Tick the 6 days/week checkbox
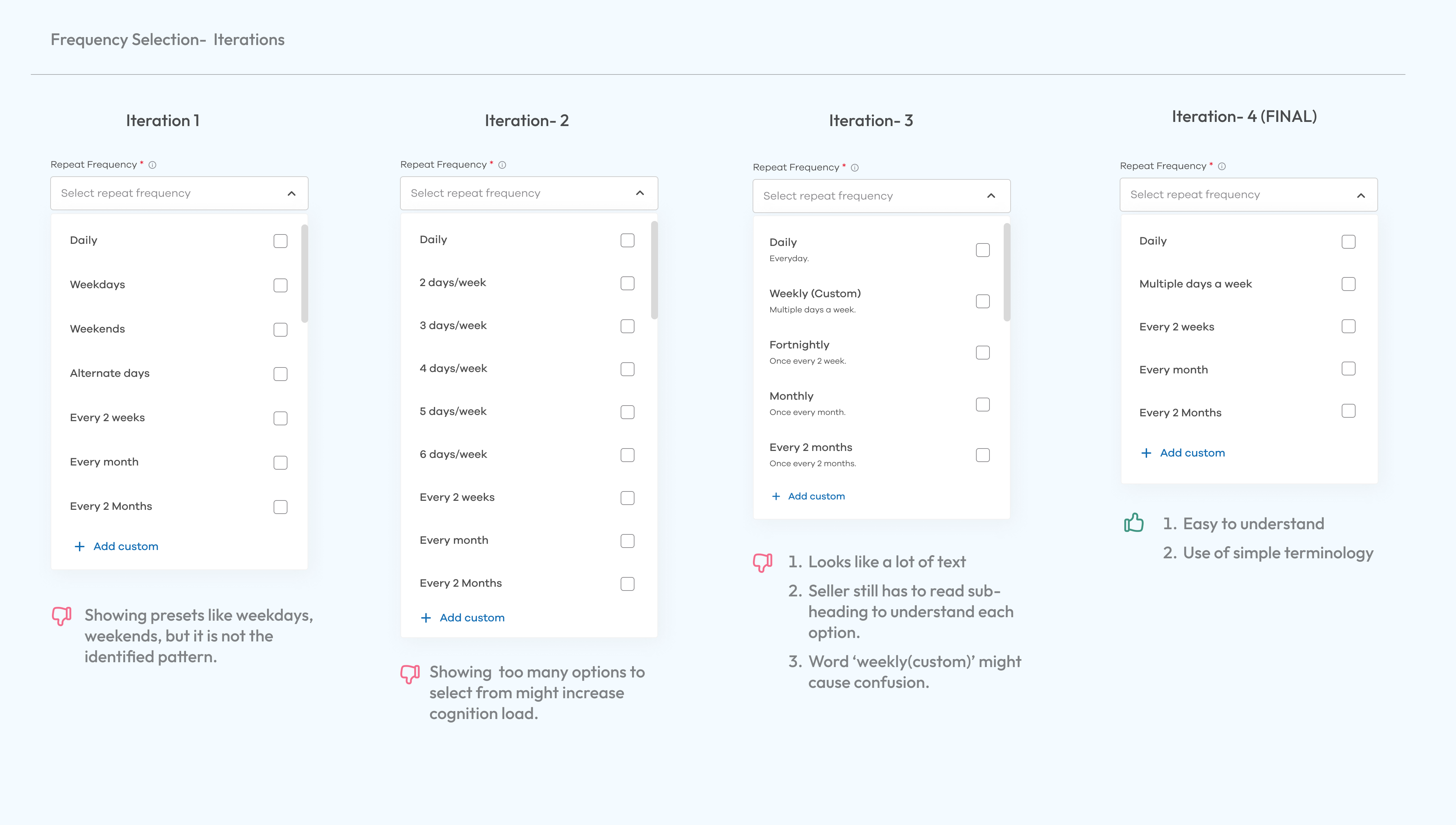The width and height of the screenshot is (1456, 825). click(x=627, y=455)
